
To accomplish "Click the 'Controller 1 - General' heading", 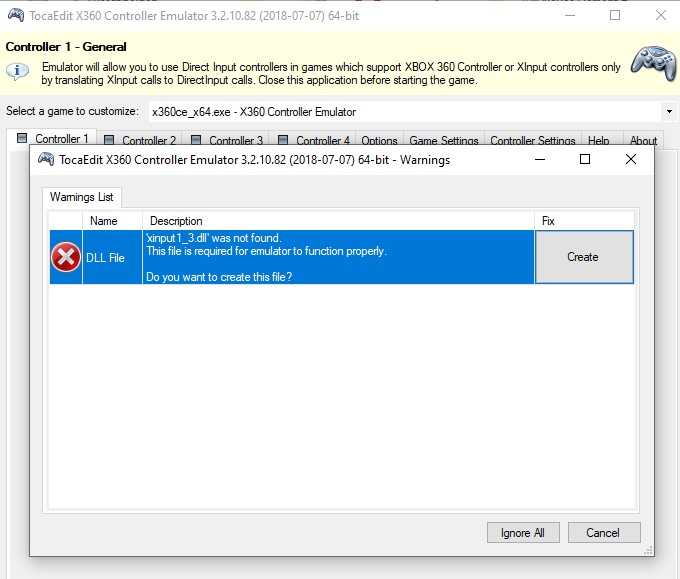I will click(66, 46).
